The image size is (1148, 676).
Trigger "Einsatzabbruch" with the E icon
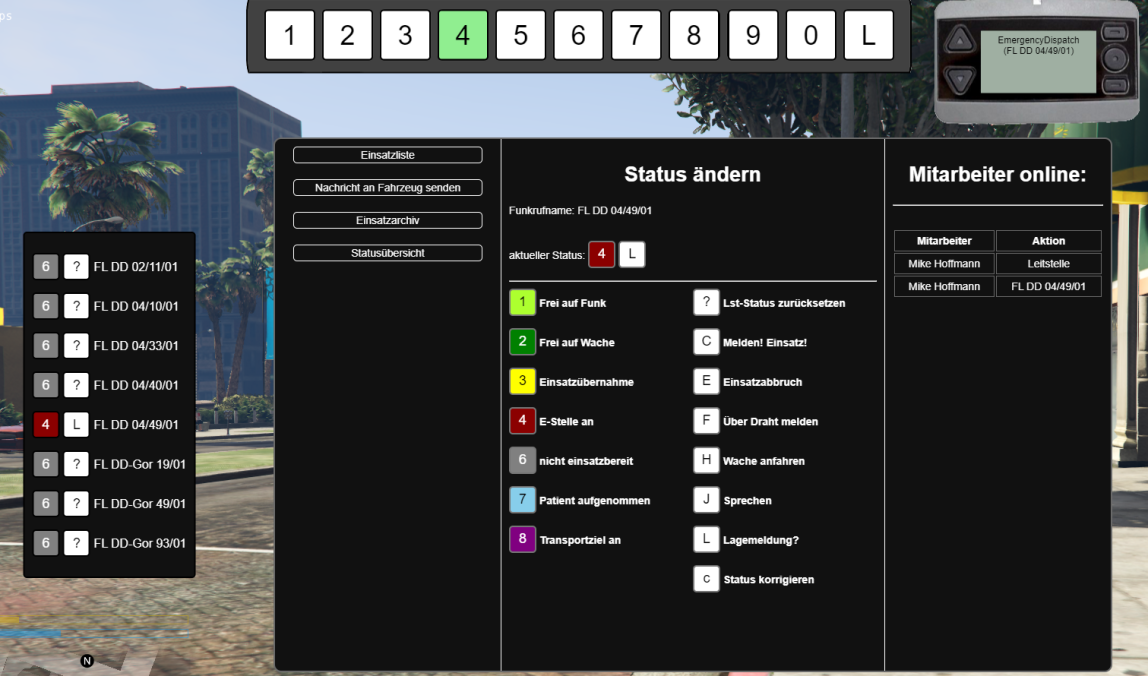pos(706,381)
